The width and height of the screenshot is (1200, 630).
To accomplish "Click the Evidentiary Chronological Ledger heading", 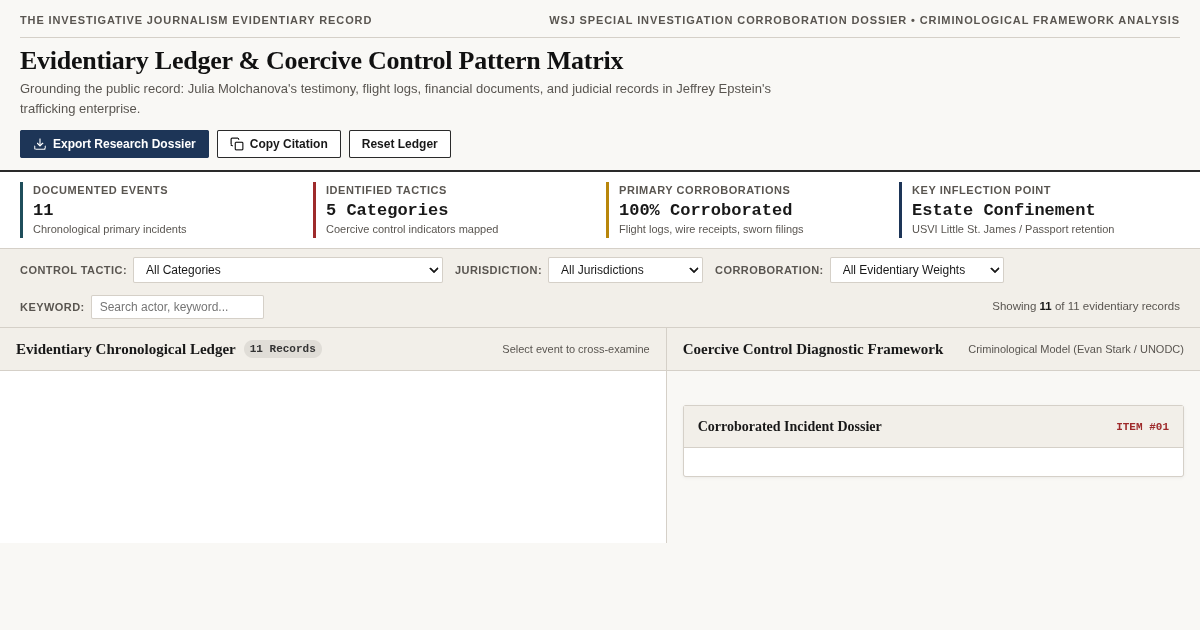I will coord(126,349).
